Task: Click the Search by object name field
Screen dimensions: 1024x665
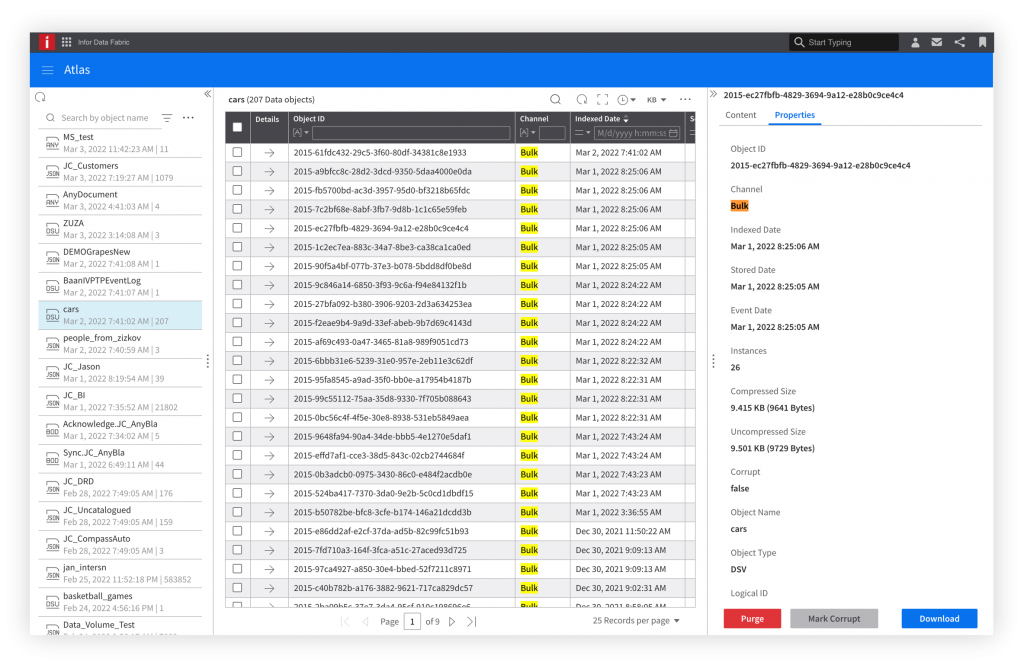Action: [x=104, y=118]
